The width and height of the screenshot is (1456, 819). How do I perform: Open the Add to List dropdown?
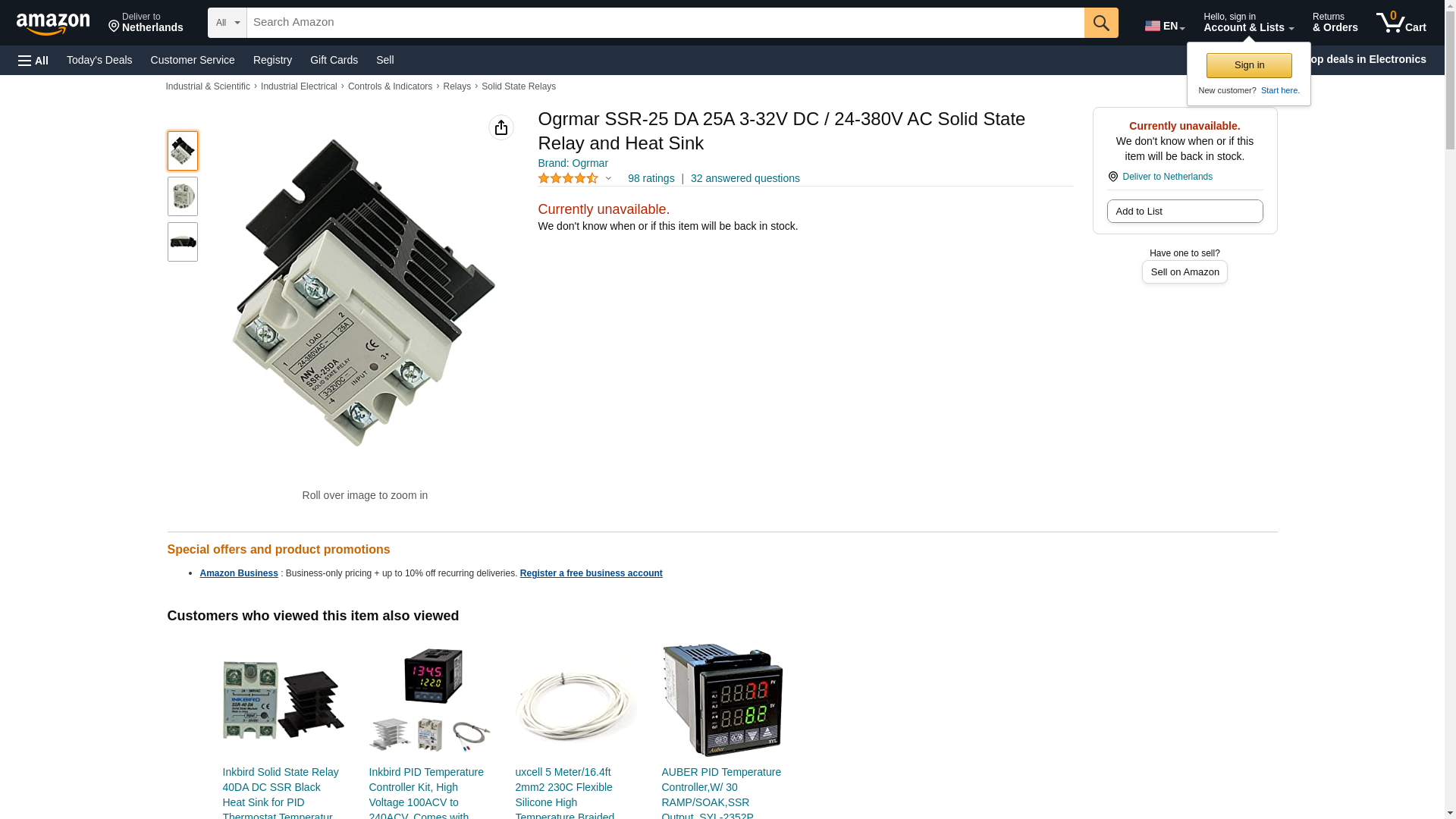pyautogui.click(x=1185, y=212)
